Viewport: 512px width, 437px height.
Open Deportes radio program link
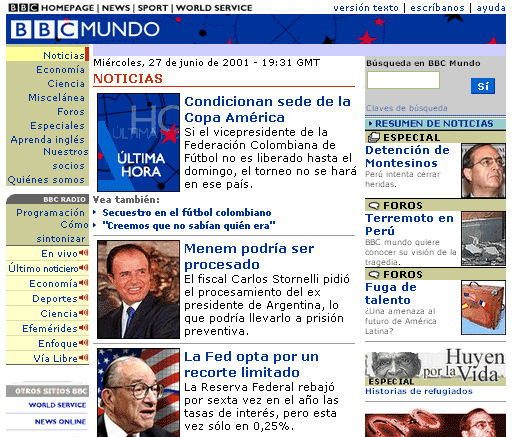click(55, 298)
